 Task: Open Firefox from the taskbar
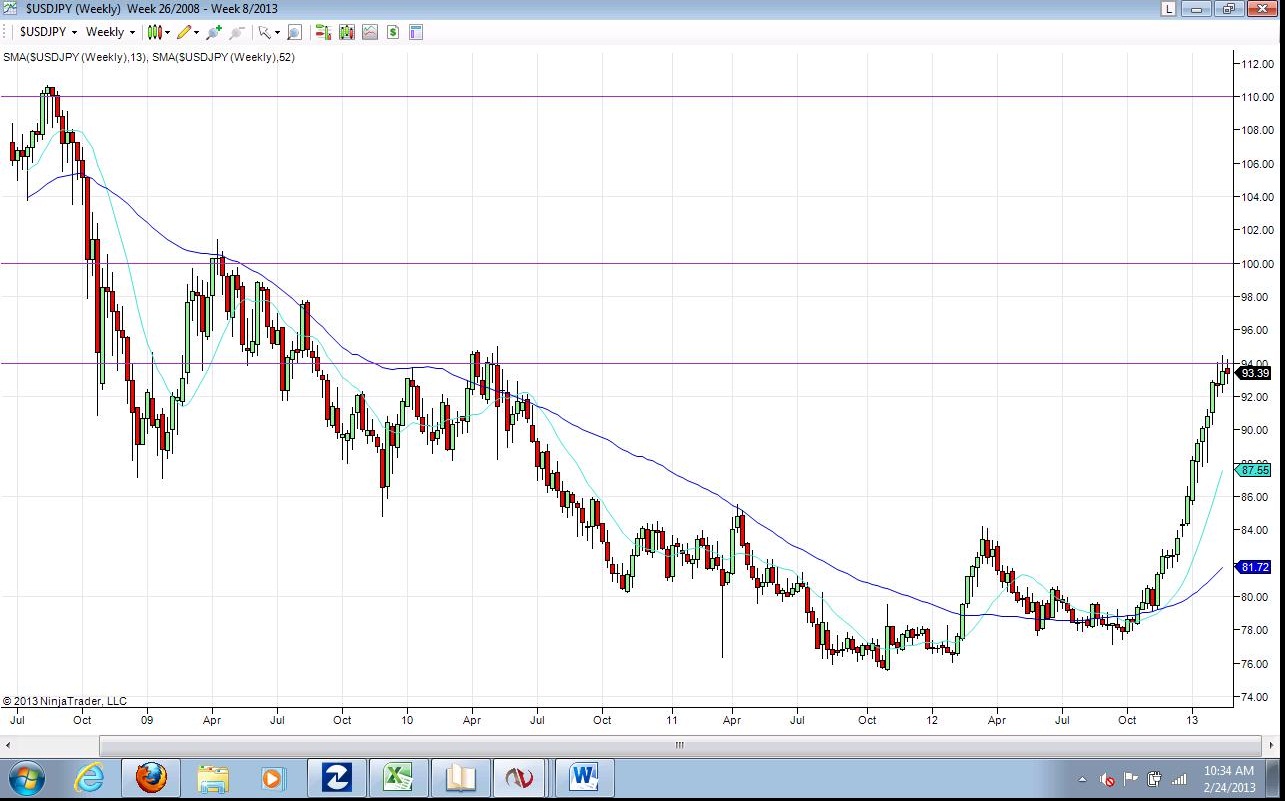point(151,778)
